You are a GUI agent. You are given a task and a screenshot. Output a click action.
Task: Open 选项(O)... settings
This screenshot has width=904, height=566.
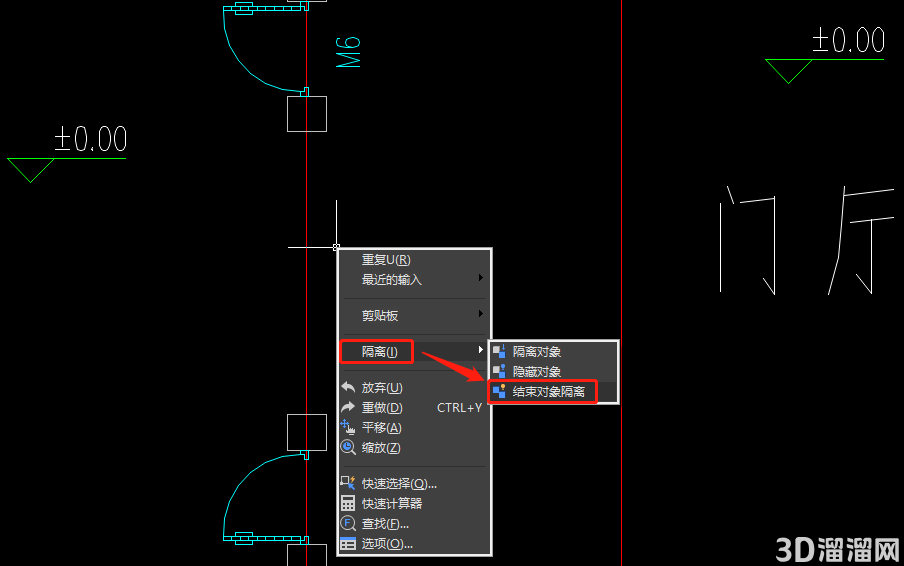[414, 544]
